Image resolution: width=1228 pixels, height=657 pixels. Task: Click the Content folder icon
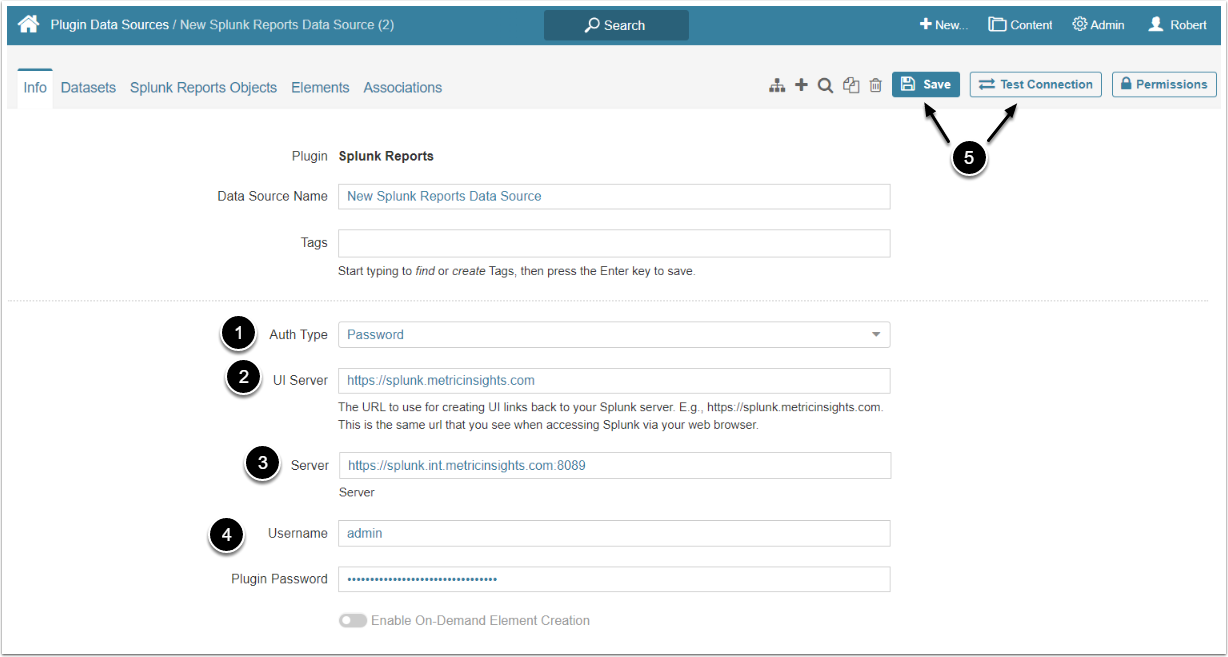coord(997,24)
